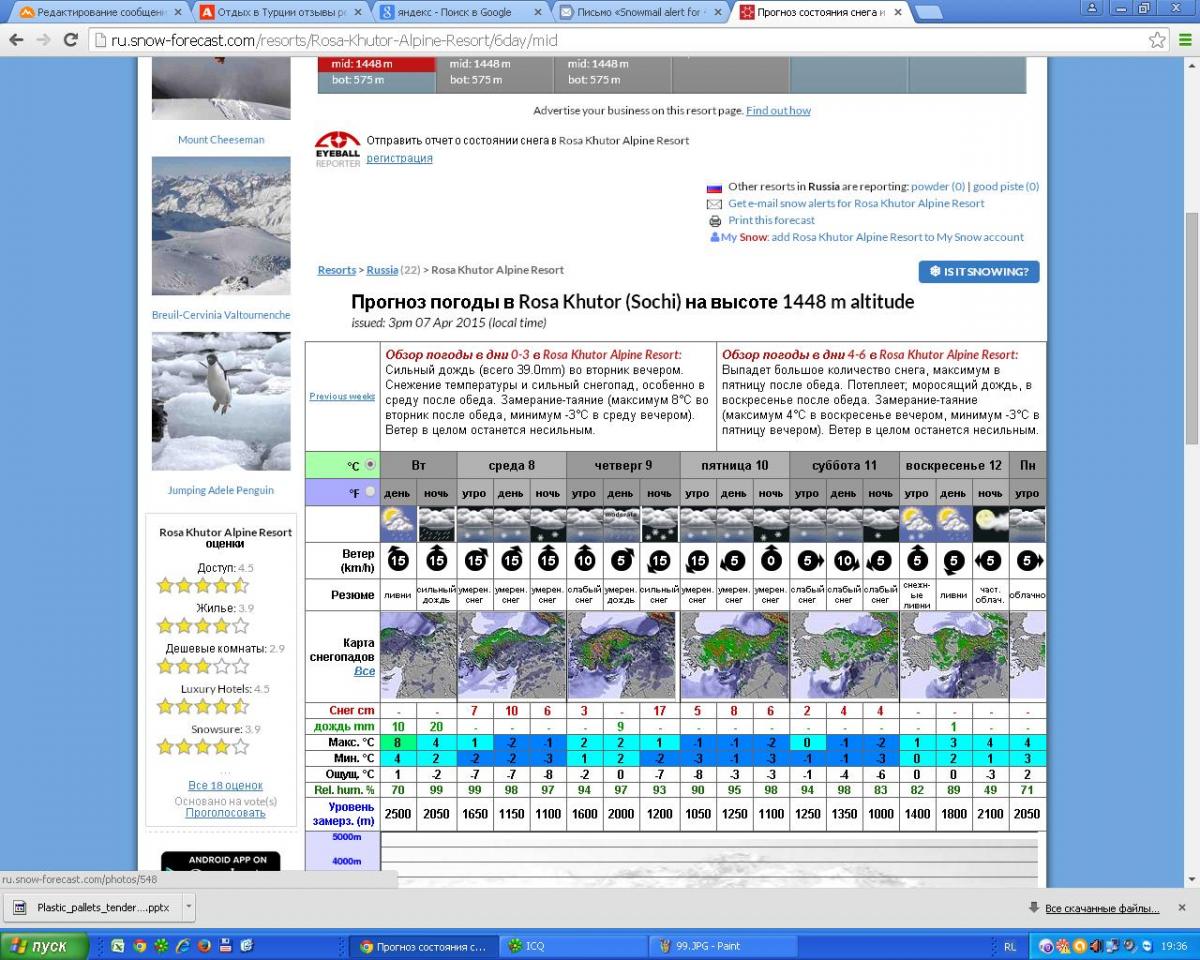Click the Проголосовать link
This screenshot has width=1200, height=960.
click(225, 813)
